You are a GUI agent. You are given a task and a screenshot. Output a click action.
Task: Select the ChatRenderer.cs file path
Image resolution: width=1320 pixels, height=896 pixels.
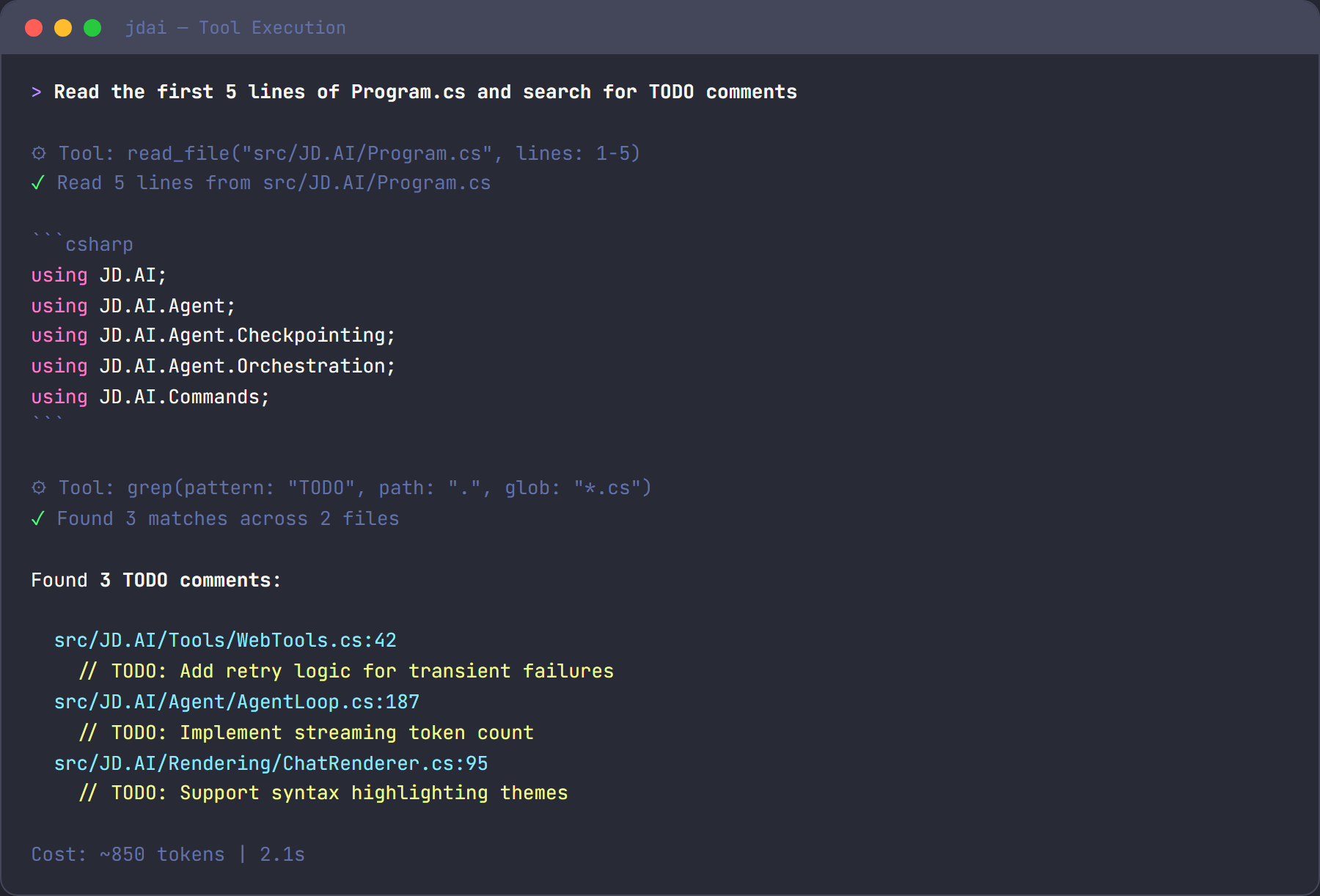[269, 763]
